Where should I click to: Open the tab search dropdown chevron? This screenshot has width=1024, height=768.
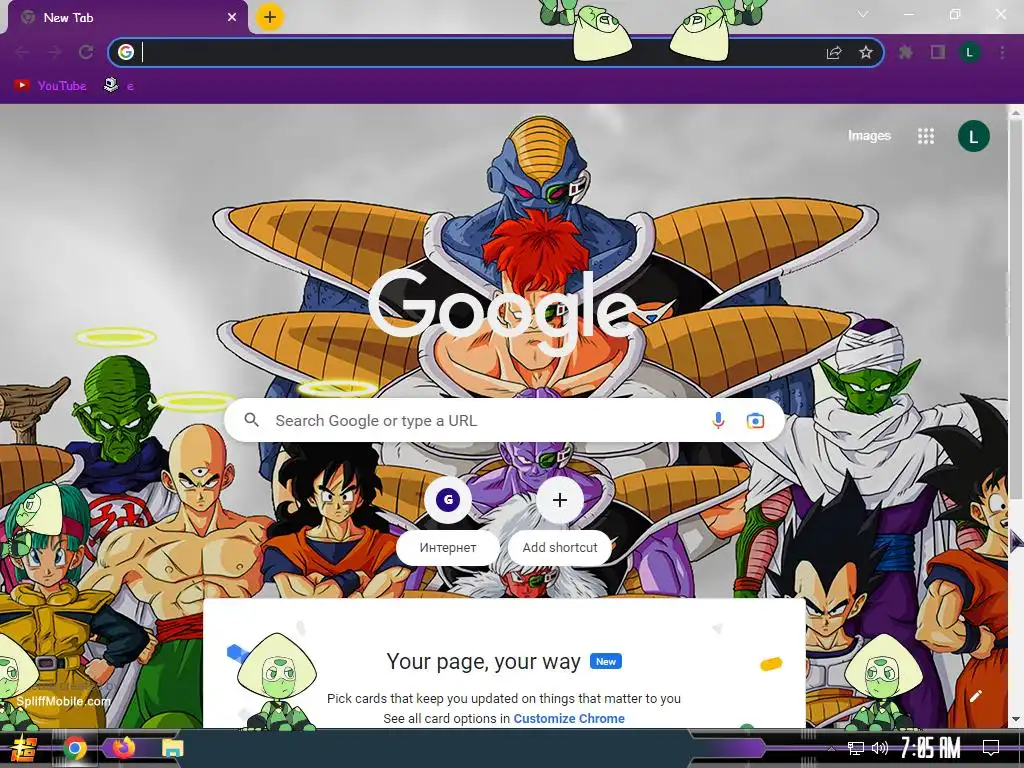[863, 14]
